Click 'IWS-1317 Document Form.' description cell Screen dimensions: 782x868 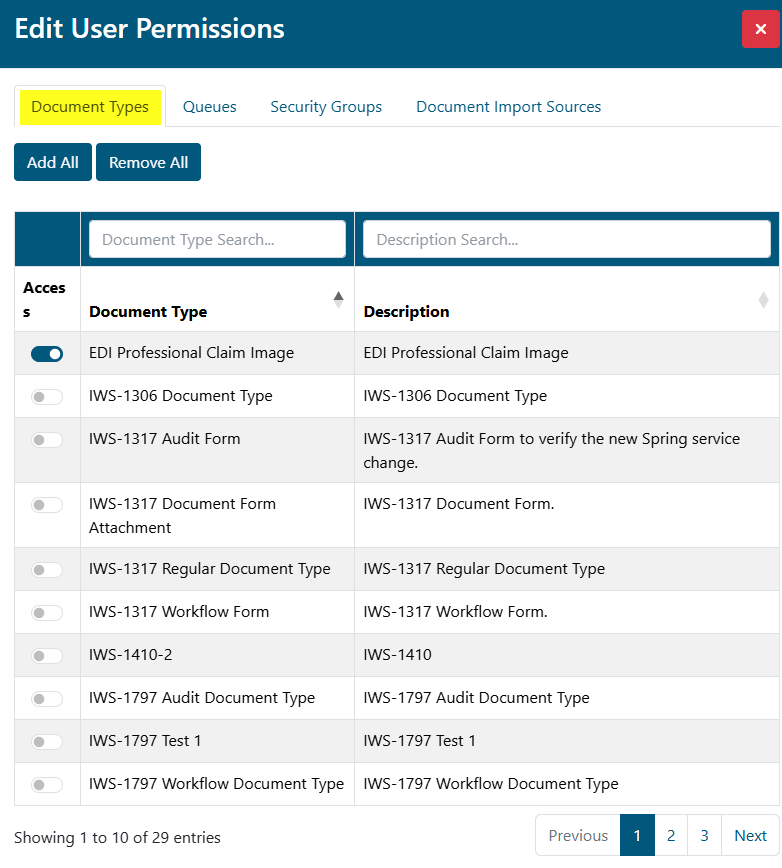tap(567, 515)
